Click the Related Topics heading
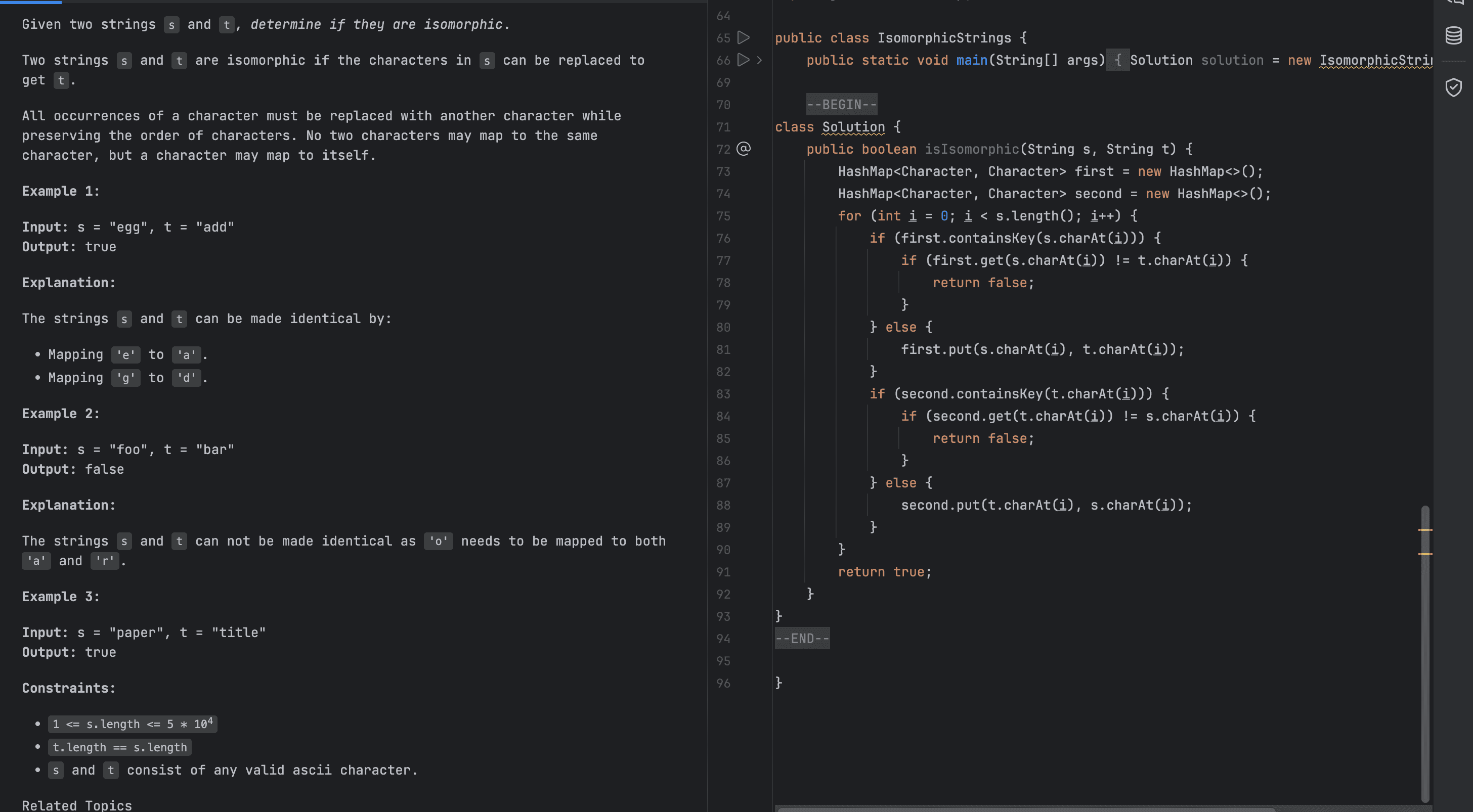The image size is (1473, 812). click(76, 805)
